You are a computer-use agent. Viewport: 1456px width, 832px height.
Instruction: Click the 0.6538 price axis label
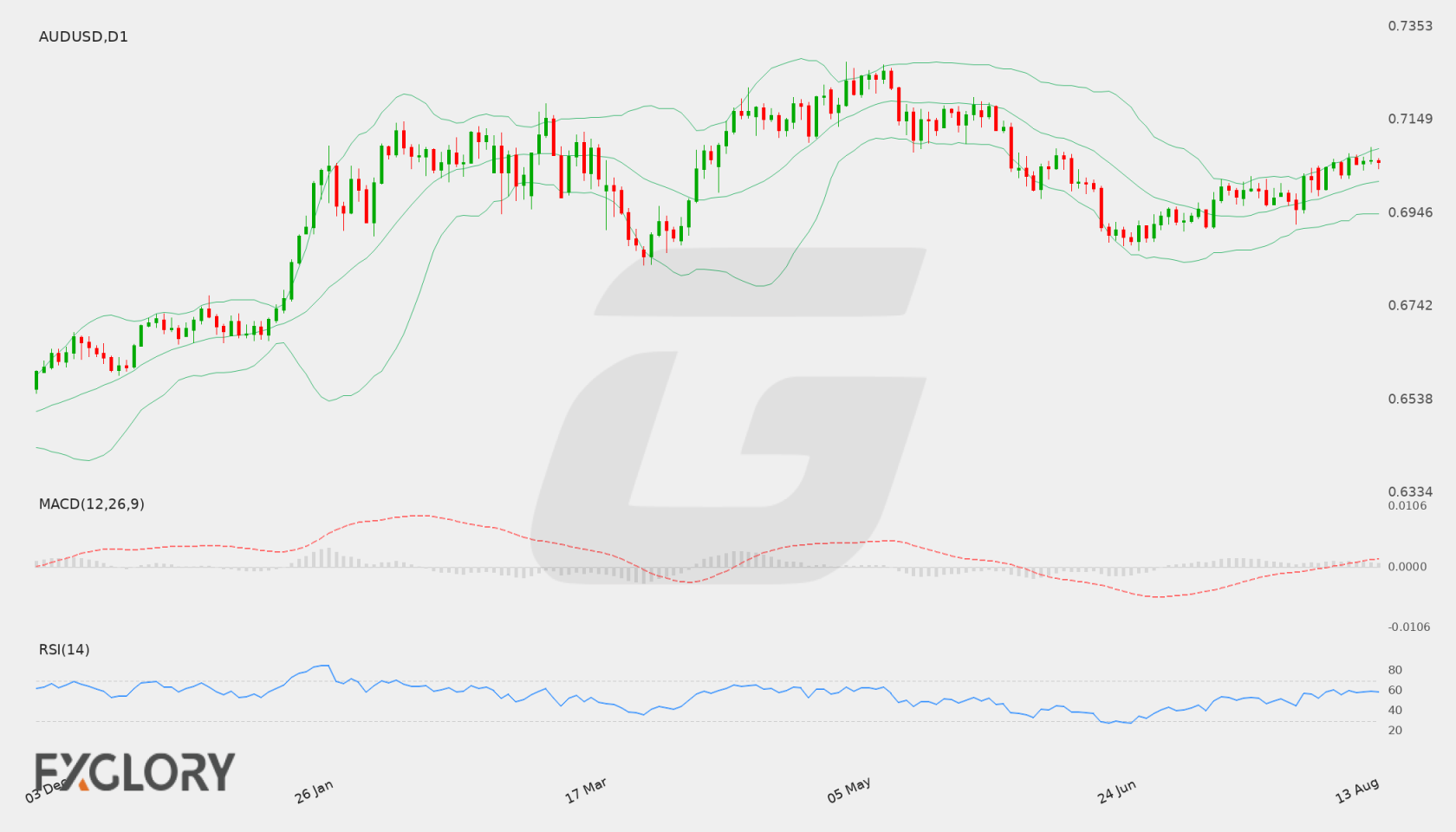pos(1410,399)
